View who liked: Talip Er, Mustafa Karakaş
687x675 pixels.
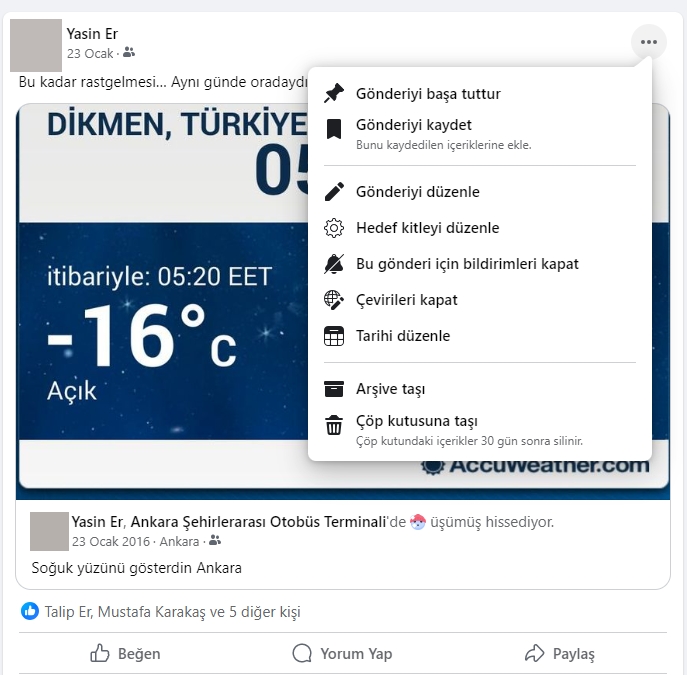tap(172, 611)
